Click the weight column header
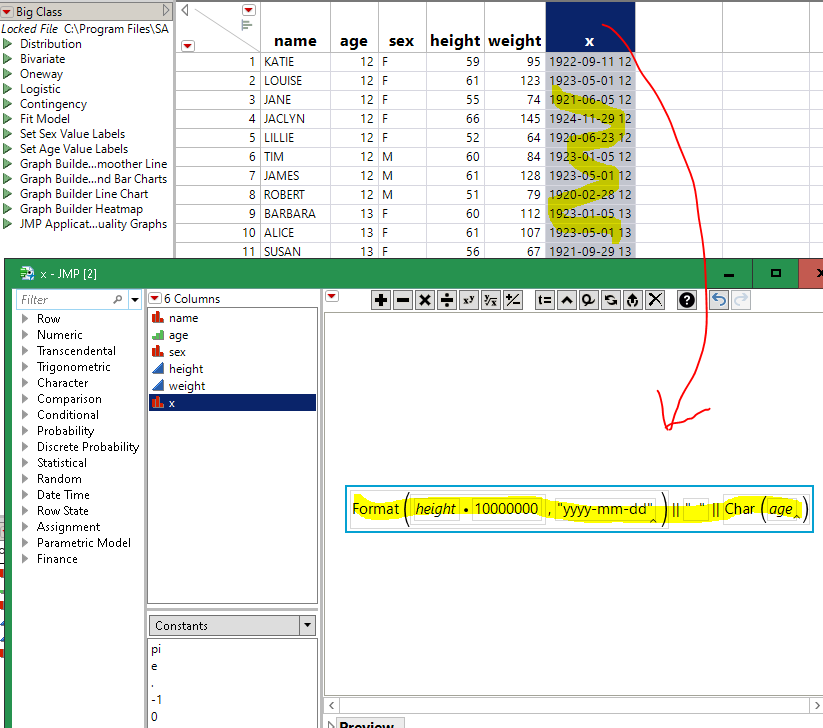 click(515, 41)
